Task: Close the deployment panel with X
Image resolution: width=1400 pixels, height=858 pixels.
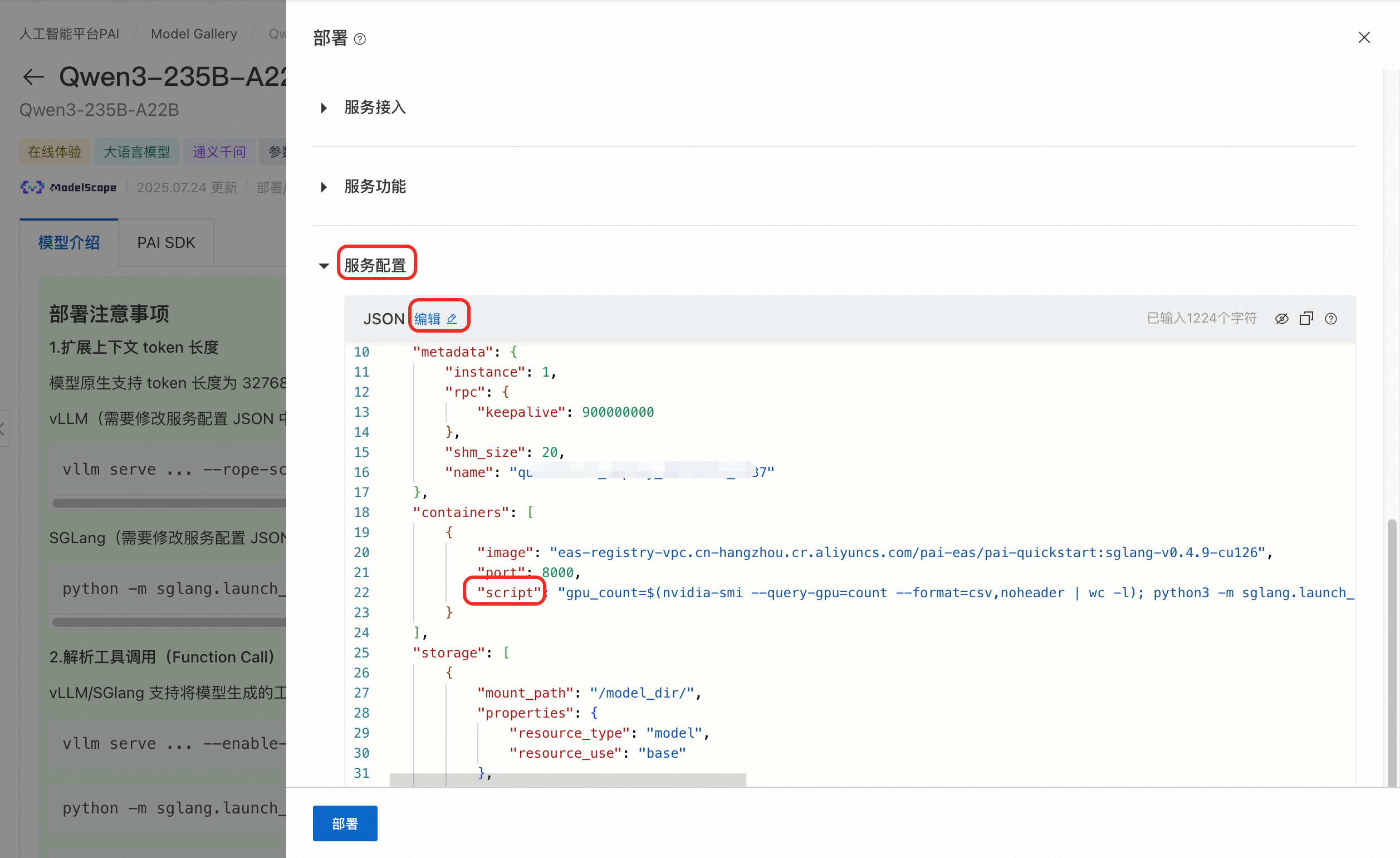Action: click(x=1364, y=37)
